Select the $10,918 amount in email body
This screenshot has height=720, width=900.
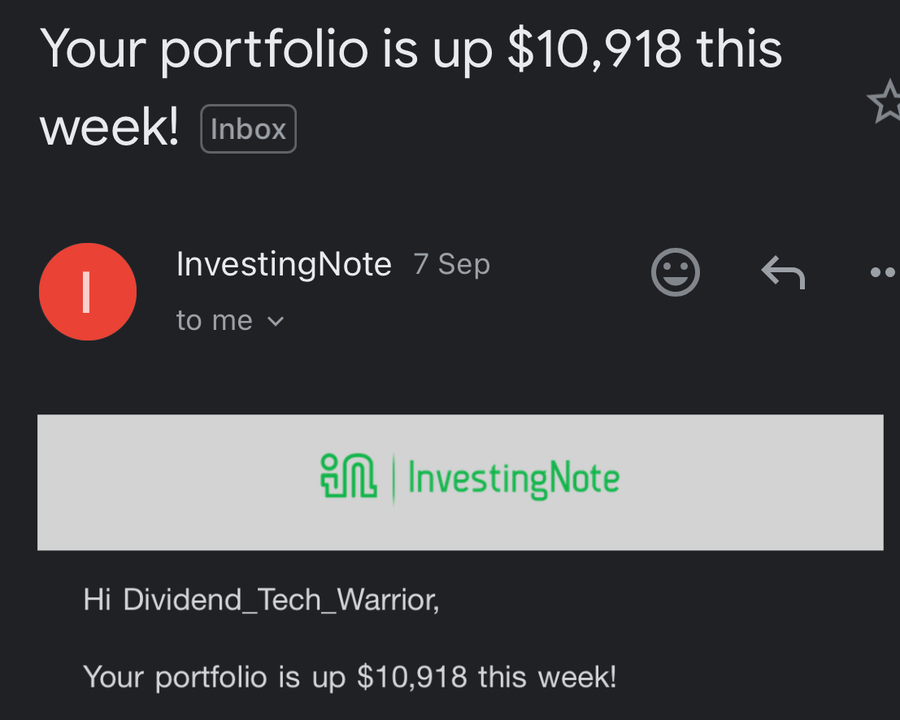tap(412, 676)
